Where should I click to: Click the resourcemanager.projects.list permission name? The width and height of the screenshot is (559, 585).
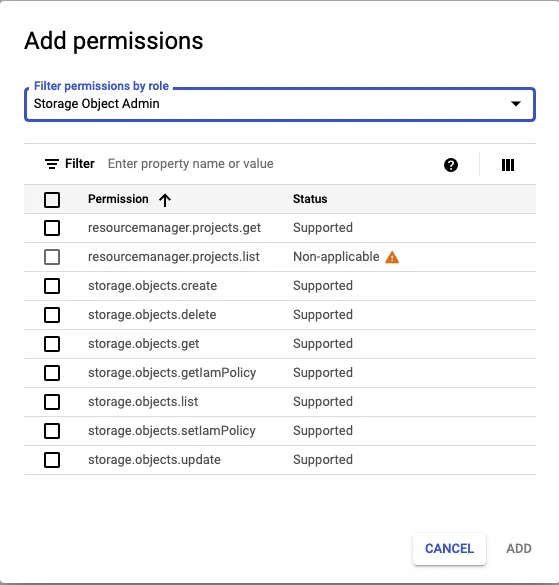(x=174, y=257)
